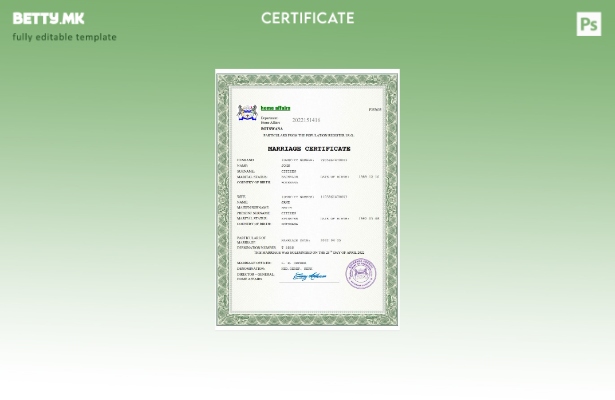Click the Photoshop Ps icon
This screenshot has height=400, width=615.
coord(588,24)
